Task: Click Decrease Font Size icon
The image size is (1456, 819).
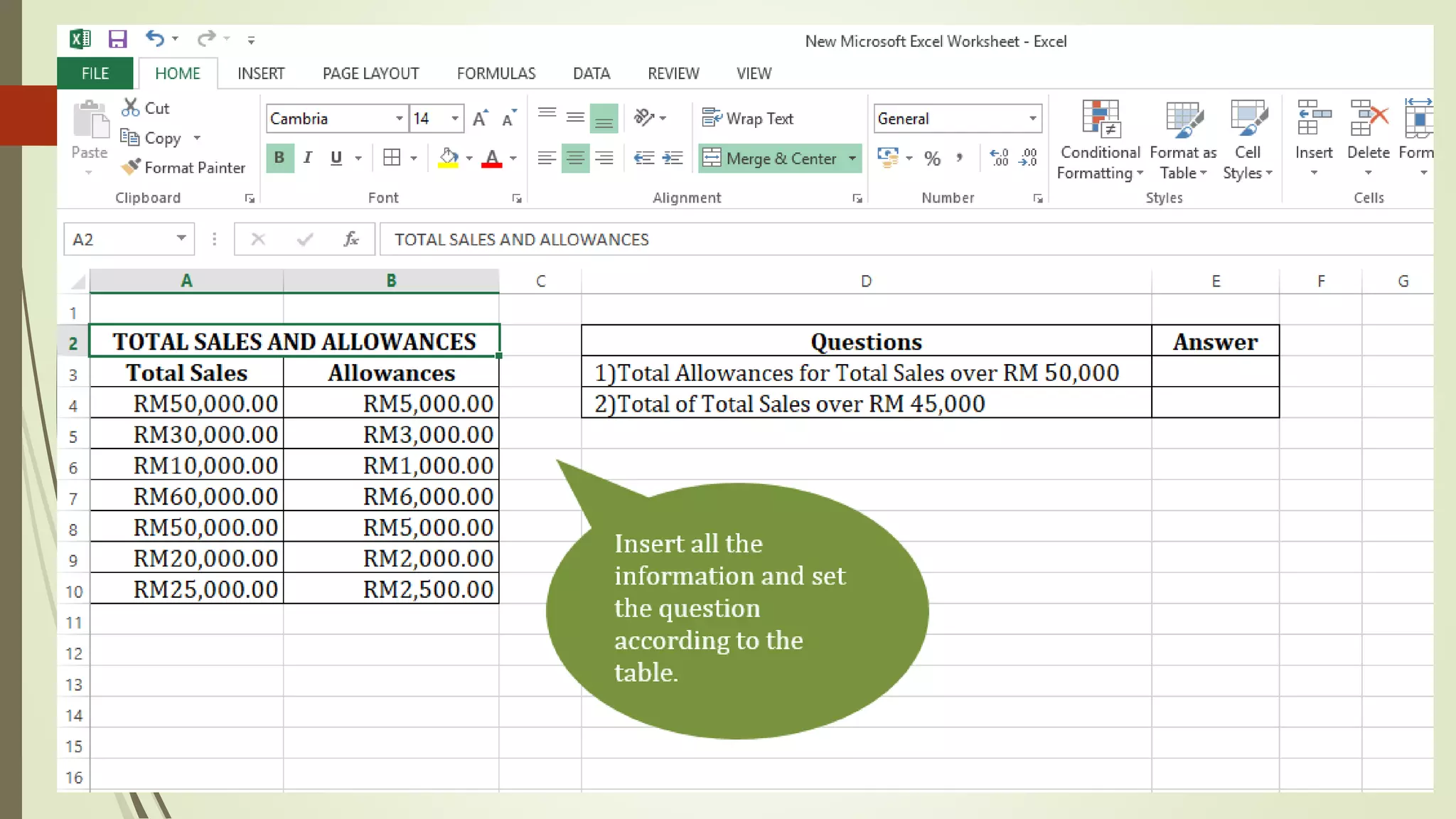Action: click(509, 118)
